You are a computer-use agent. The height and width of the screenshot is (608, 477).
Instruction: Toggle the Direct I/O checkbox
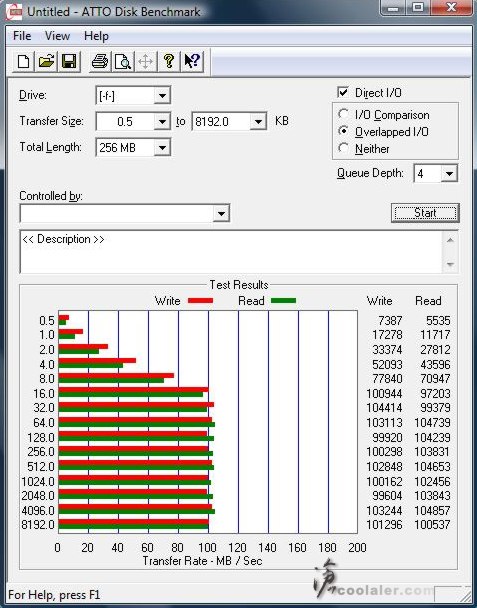[x=343, y=92]
